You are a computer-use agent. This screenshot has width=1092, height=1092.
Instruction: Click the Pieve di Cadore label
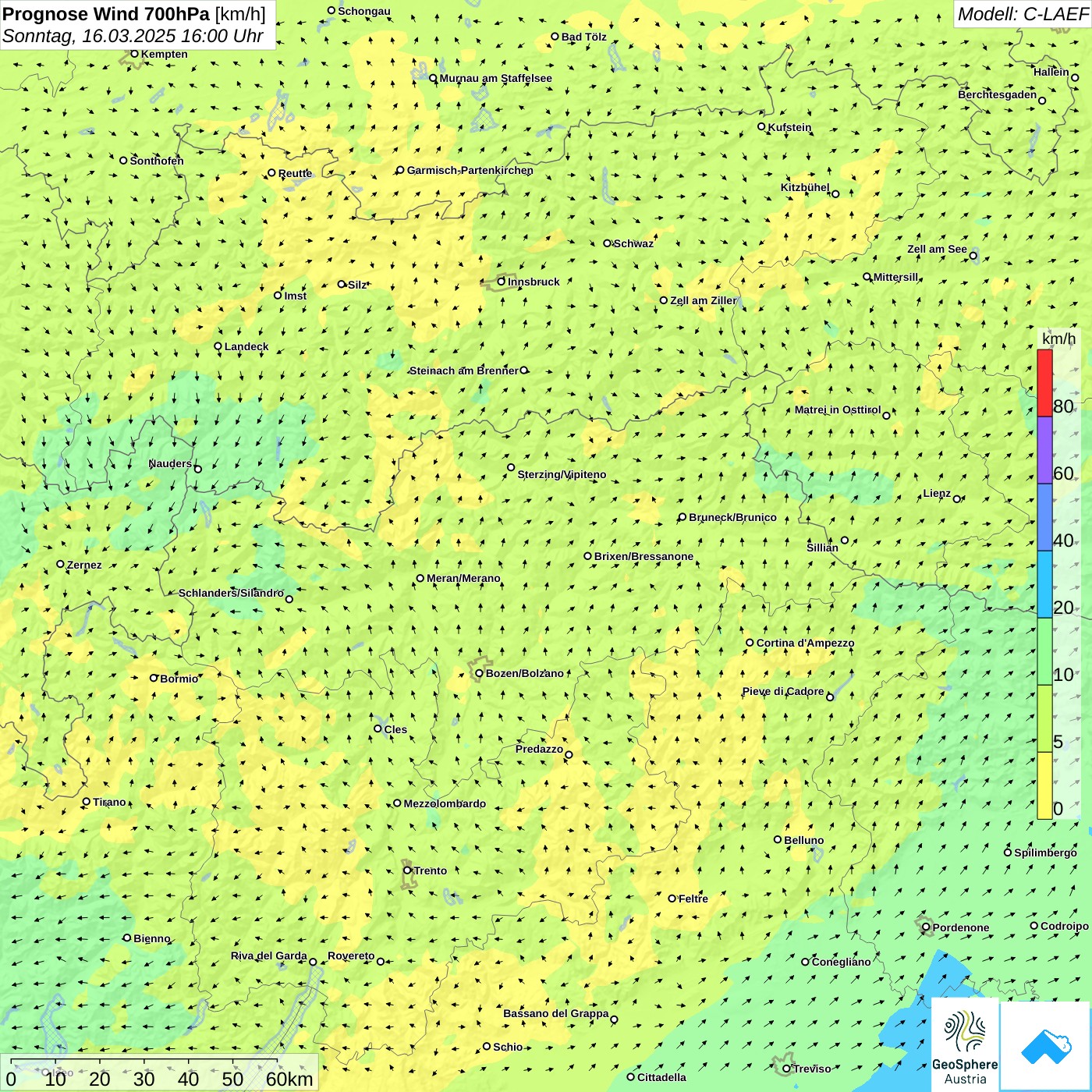coord(783,691)
